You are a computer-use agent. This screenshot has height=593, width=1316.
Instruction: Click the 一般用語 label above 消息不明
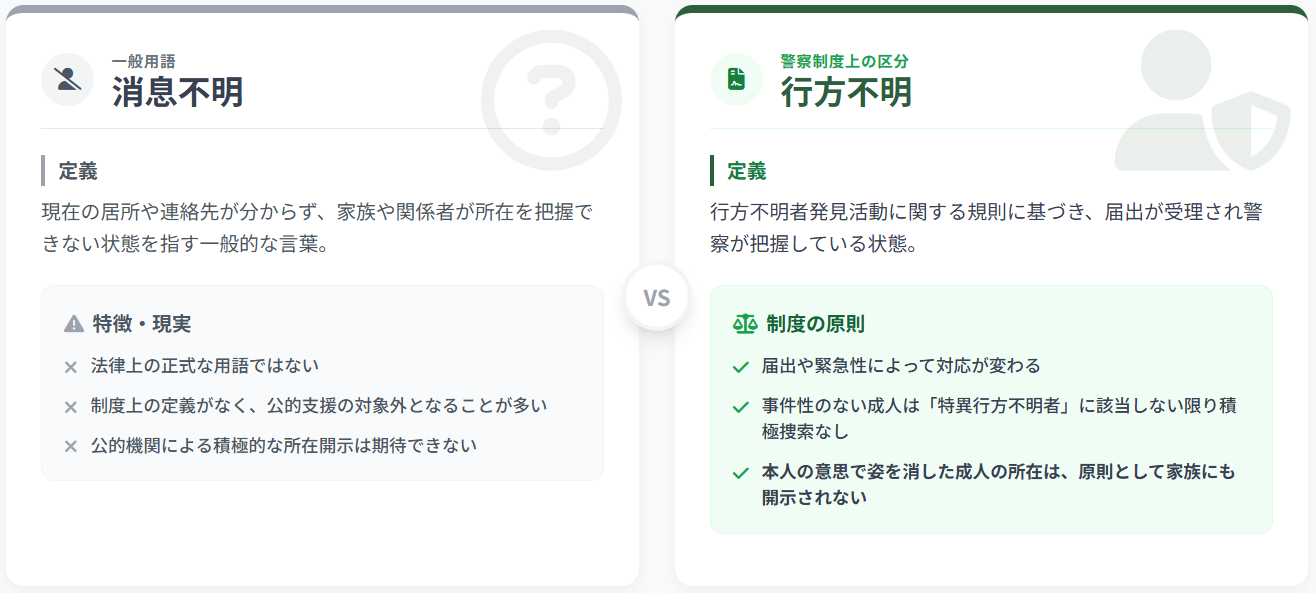144,61
